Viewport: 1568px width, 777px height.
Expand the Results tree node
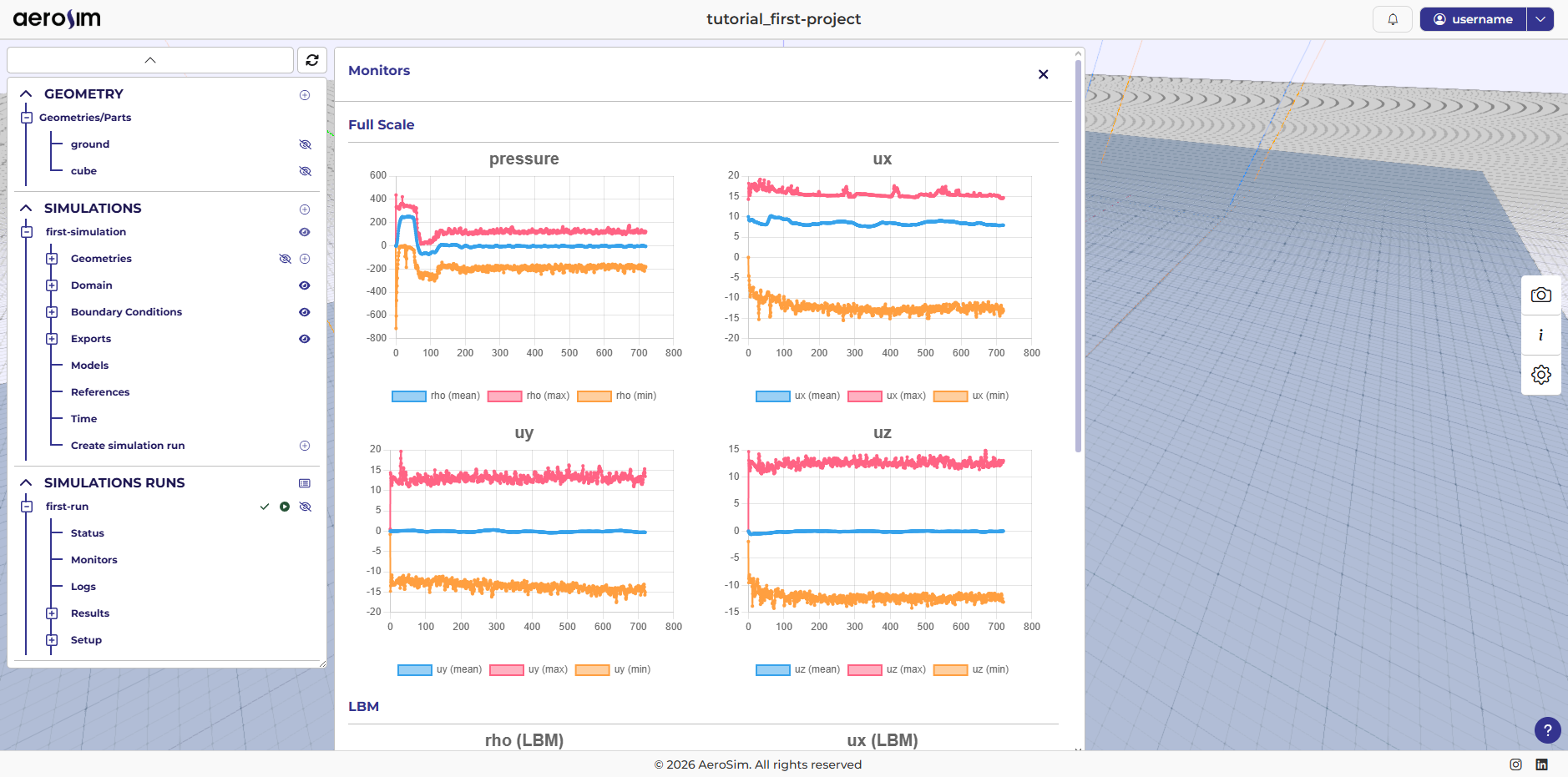tap(52, 613)
